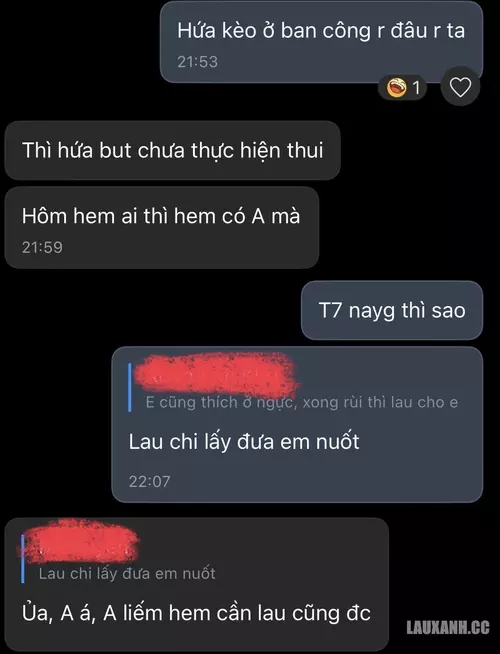Select 'Thì hứa but chưa thực hiện thui' message
The width and height of the screenshot is (500, 654).
(172, 151)
